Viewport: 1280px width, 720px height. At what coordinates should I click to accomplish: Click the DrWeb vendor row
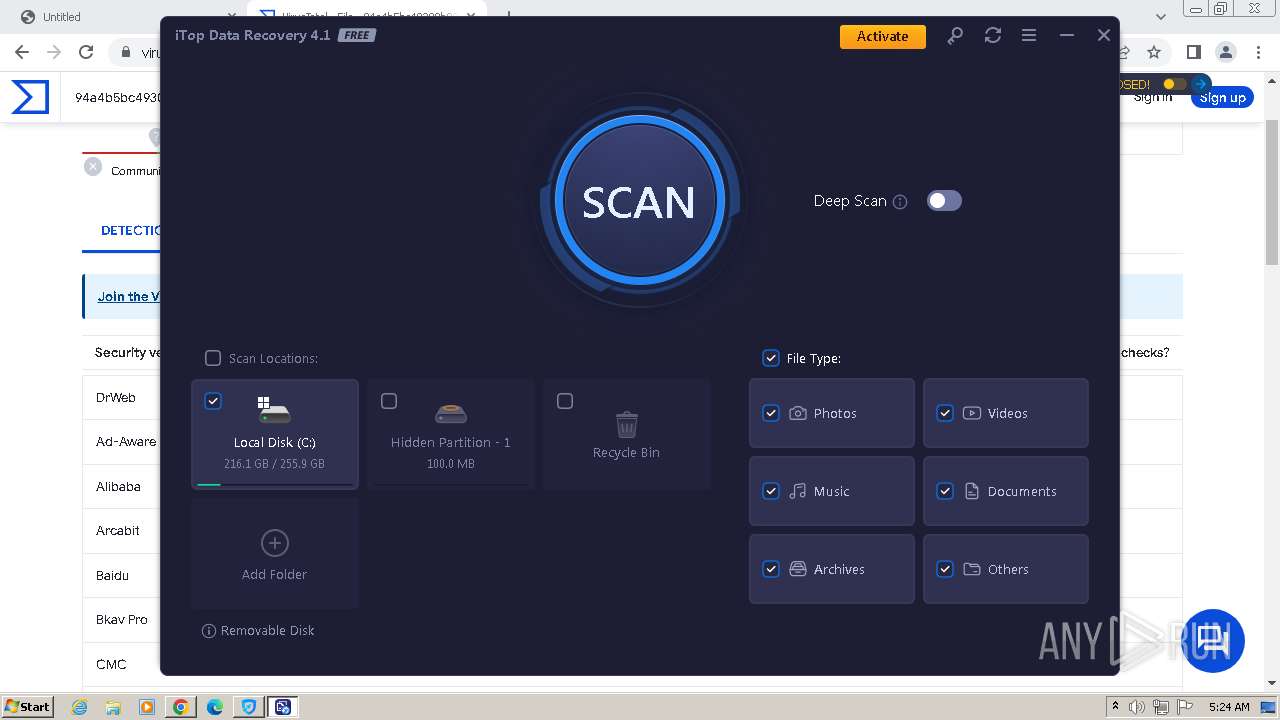[121, 398]
